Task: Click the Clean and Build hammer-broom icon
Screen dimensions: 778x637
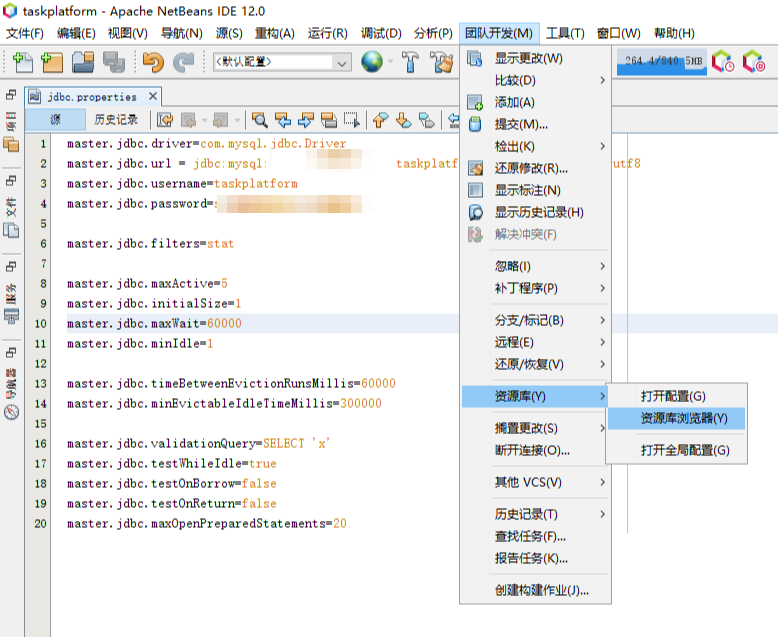Action: pos(442,62)
